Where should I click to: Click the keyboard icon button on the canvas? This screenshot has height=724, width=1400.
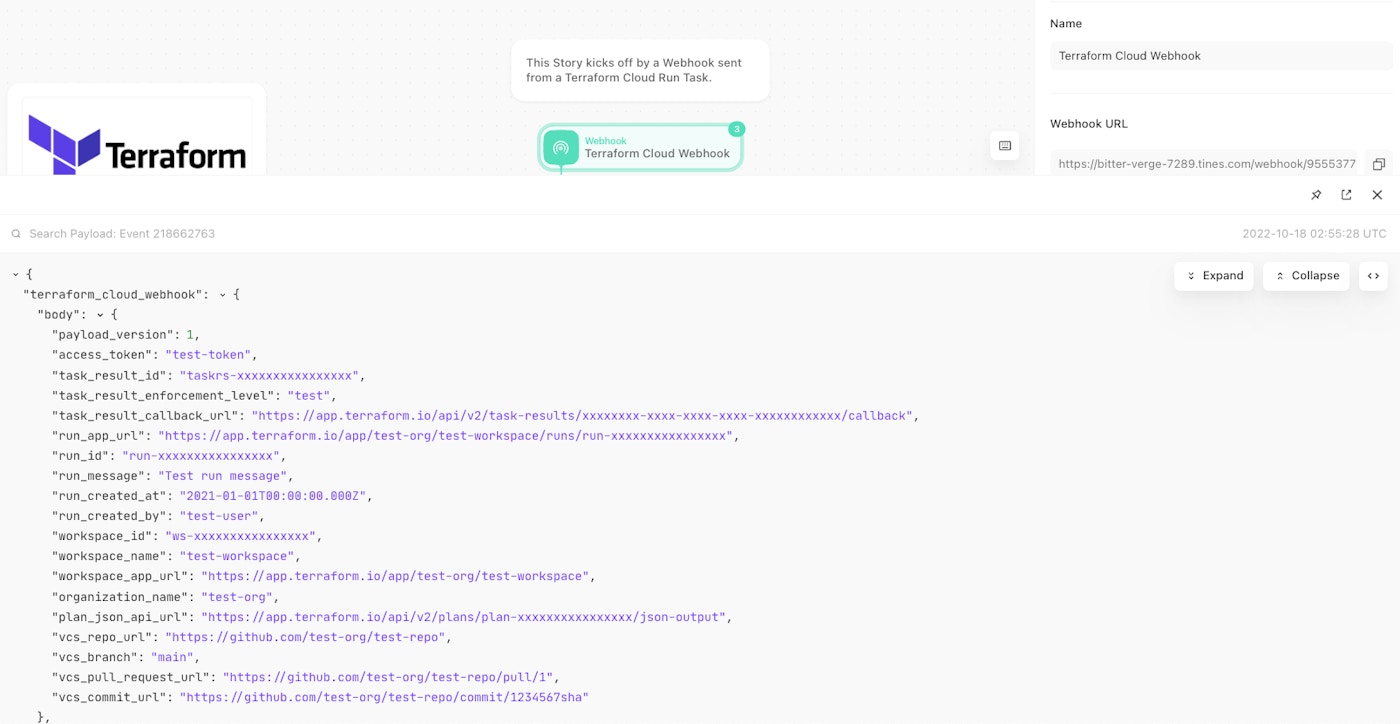(x=1005, y=146)
